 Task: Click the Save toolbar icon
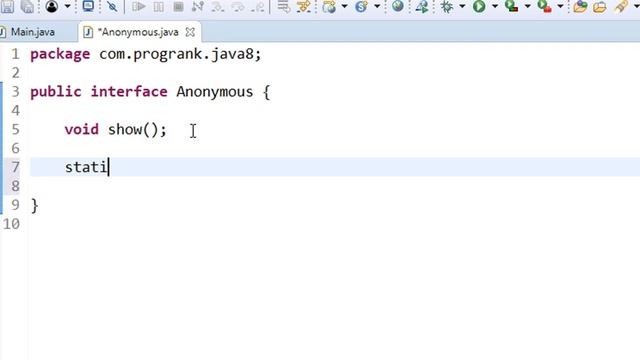tap(7, 6)
